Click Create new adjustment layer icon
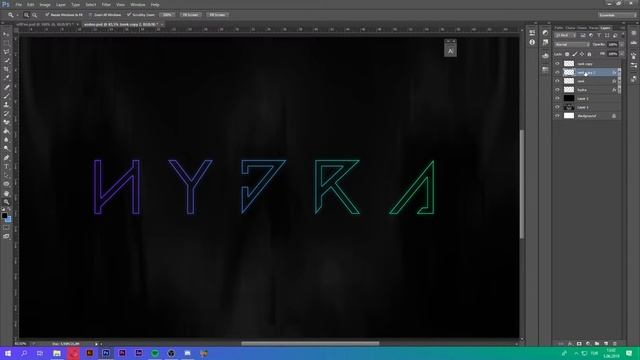 pos(588,344)
